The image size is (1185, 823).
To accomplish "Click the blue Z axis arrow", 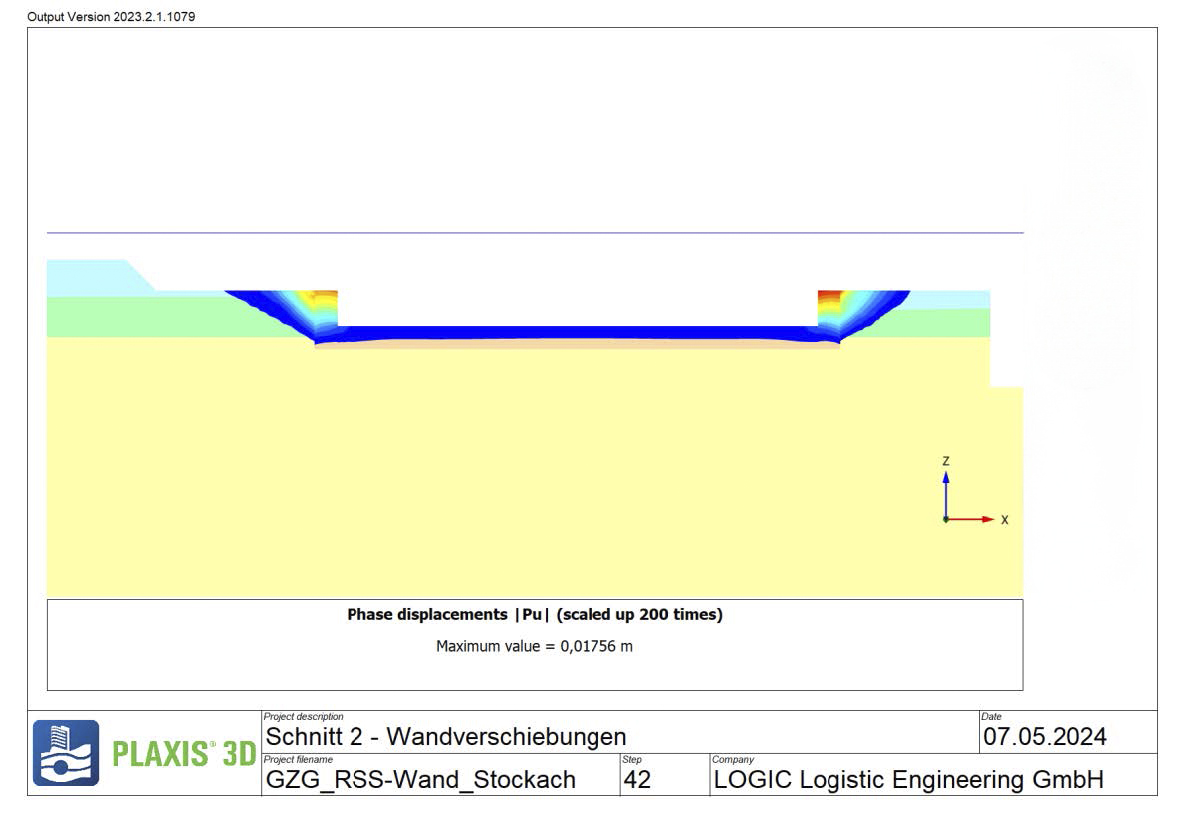I will tap(946, 492).
